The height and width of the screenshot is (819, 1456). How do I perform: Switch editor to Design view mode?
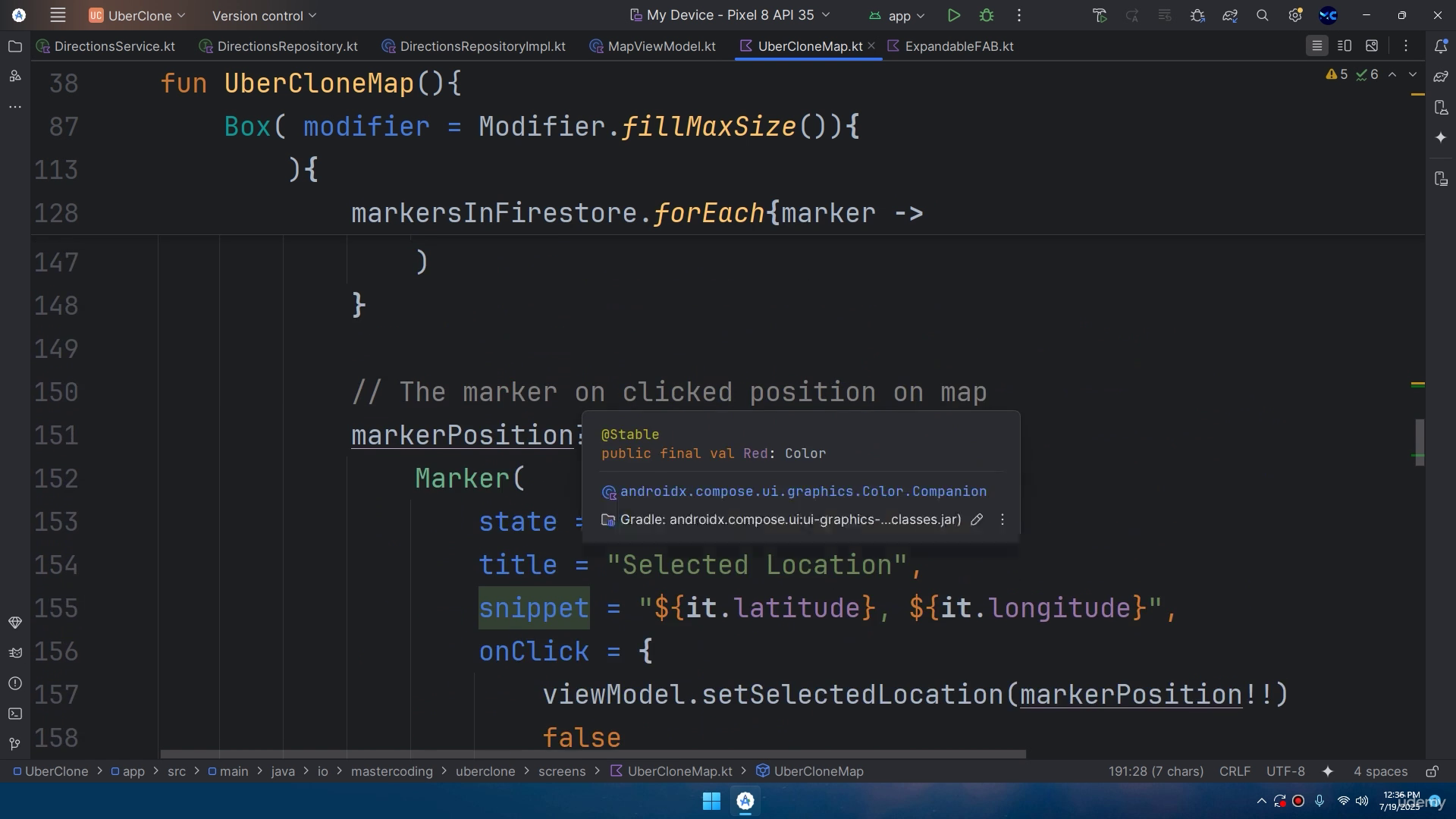1372,46
